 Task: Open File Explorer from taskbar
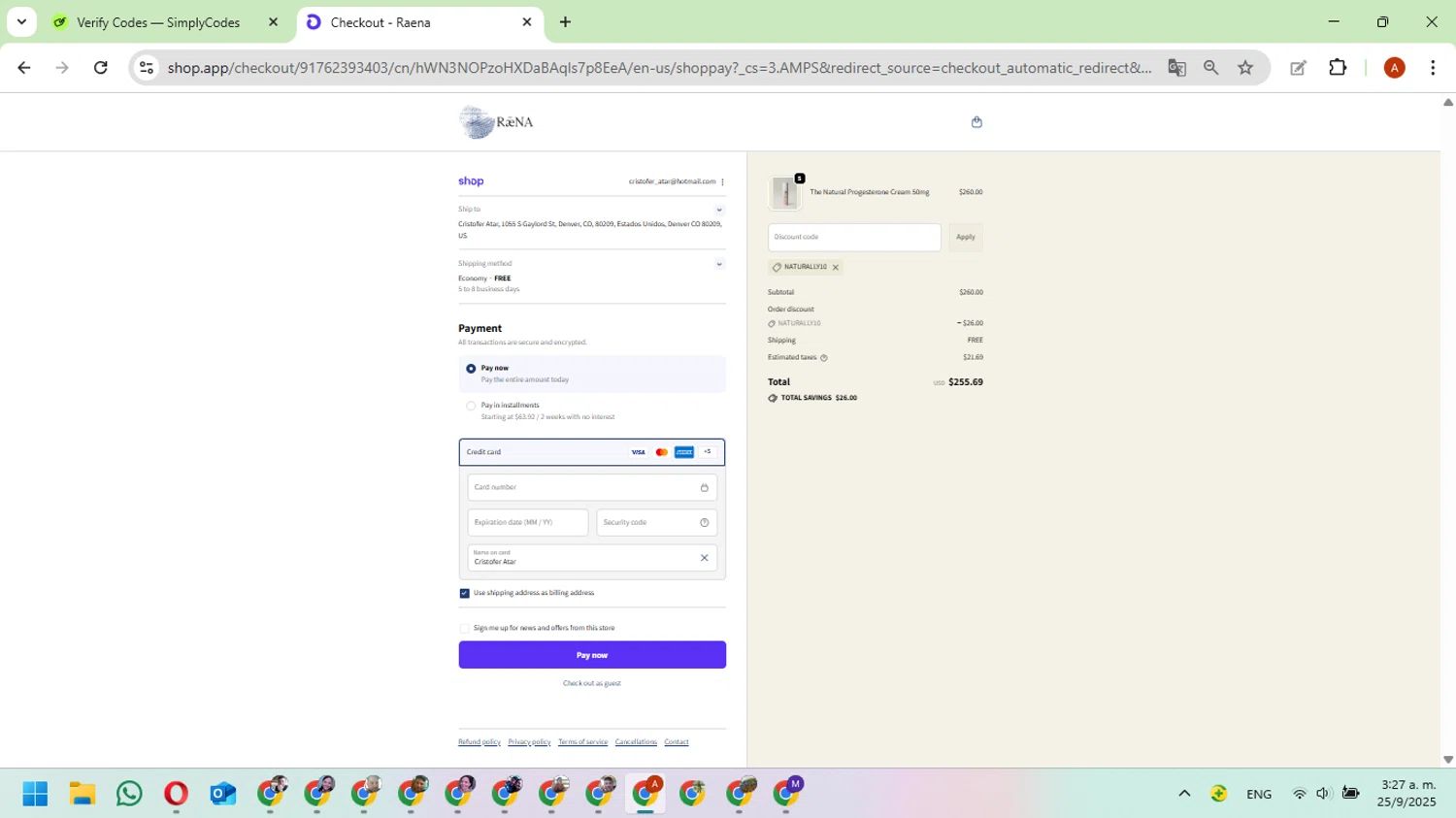83,794
